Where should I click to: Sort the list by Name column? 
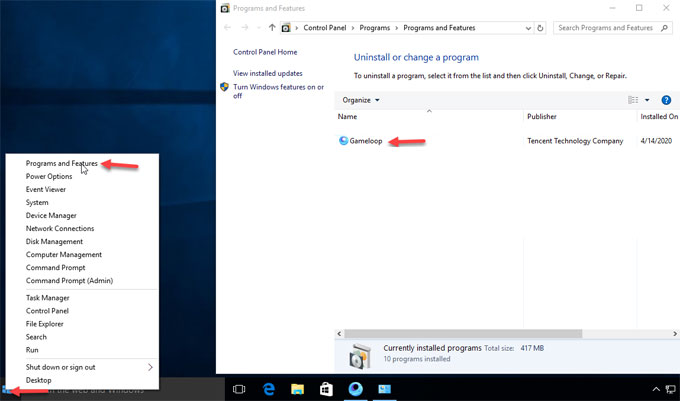pos(347,117)
